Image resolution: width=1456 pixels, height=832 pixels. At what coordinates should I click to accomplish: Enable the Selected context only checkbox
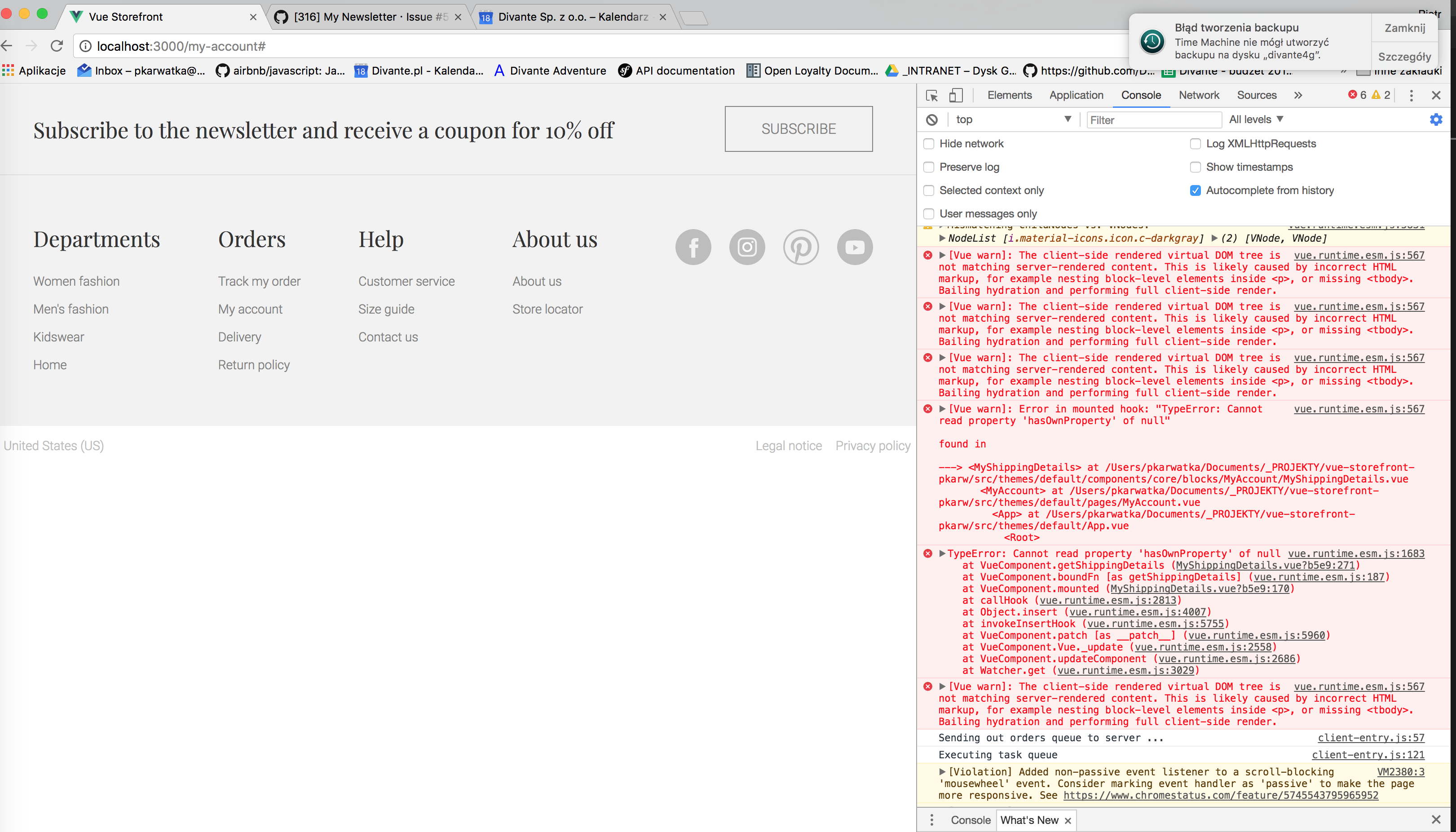[x=929, y=191]
